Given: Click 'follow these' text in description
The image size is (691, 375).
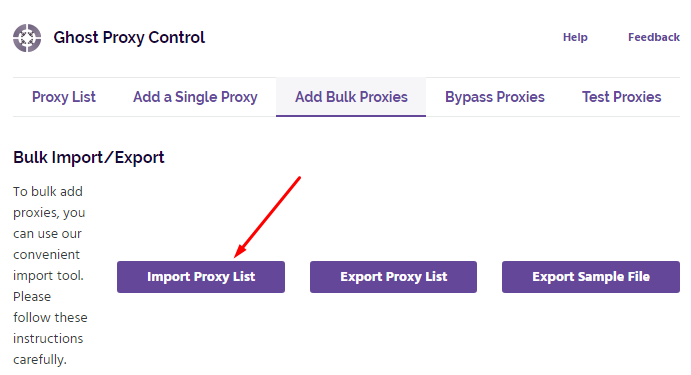Looking at the screenshot, I should 50,317.
